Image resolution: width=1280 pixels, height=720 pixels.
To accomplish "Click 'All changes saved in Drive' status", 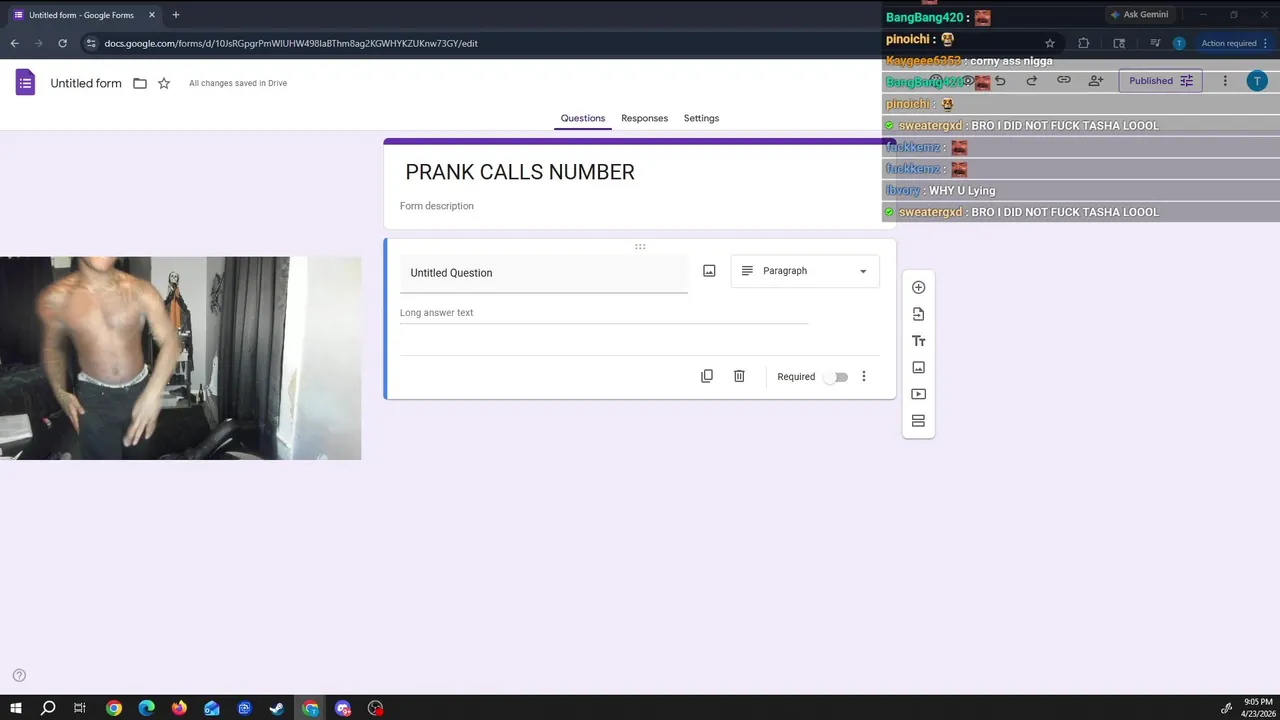I will (238, 83).
